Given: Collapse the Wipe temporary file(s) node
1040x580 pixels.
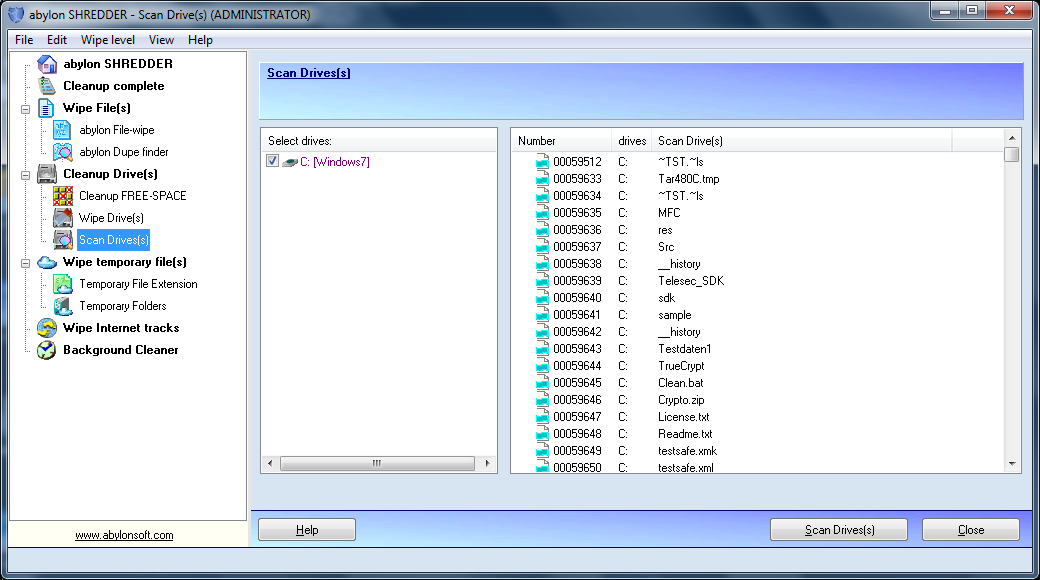Looking at the screenshot, I should [25, 263].
